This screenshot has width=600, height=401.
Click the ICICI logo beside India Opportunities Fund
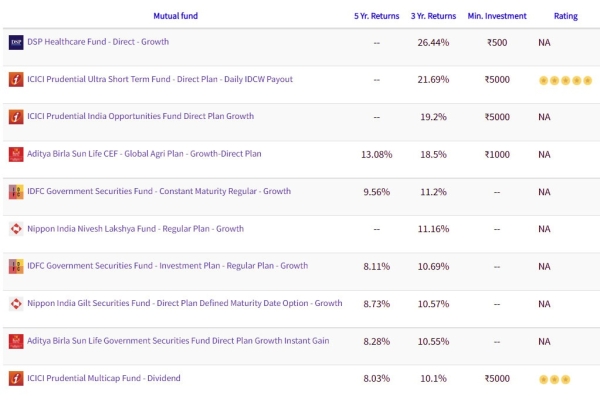click(15, 117)
